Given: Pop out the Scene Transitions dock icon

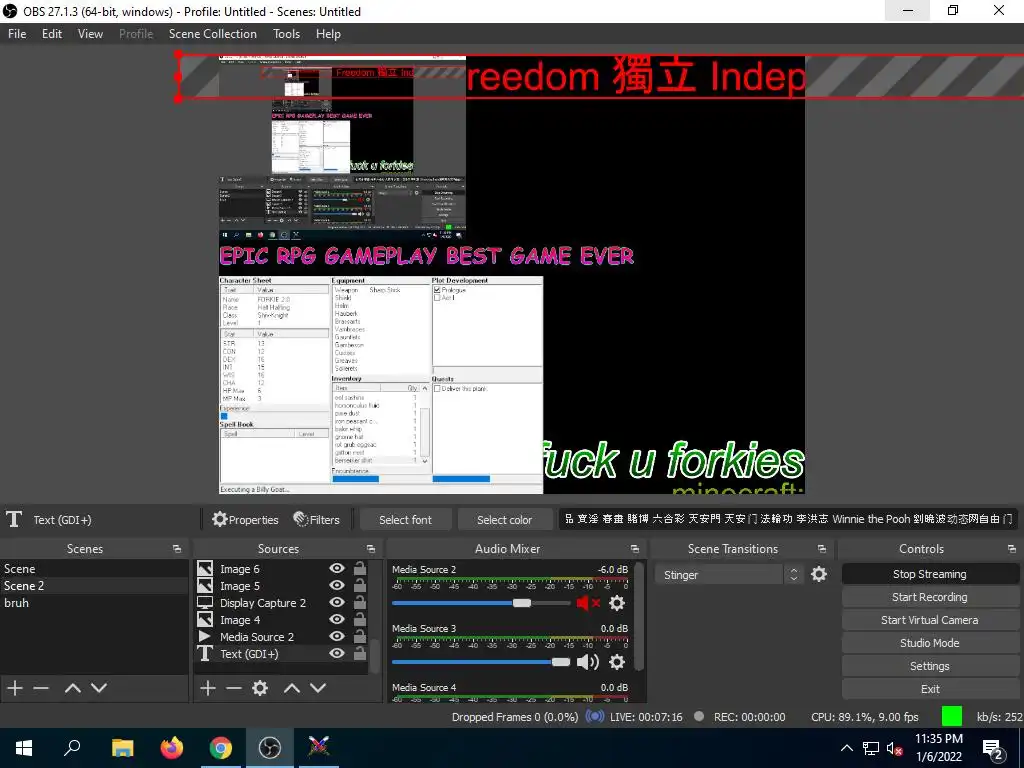Looking at the screenshot, I should point(822,549).
